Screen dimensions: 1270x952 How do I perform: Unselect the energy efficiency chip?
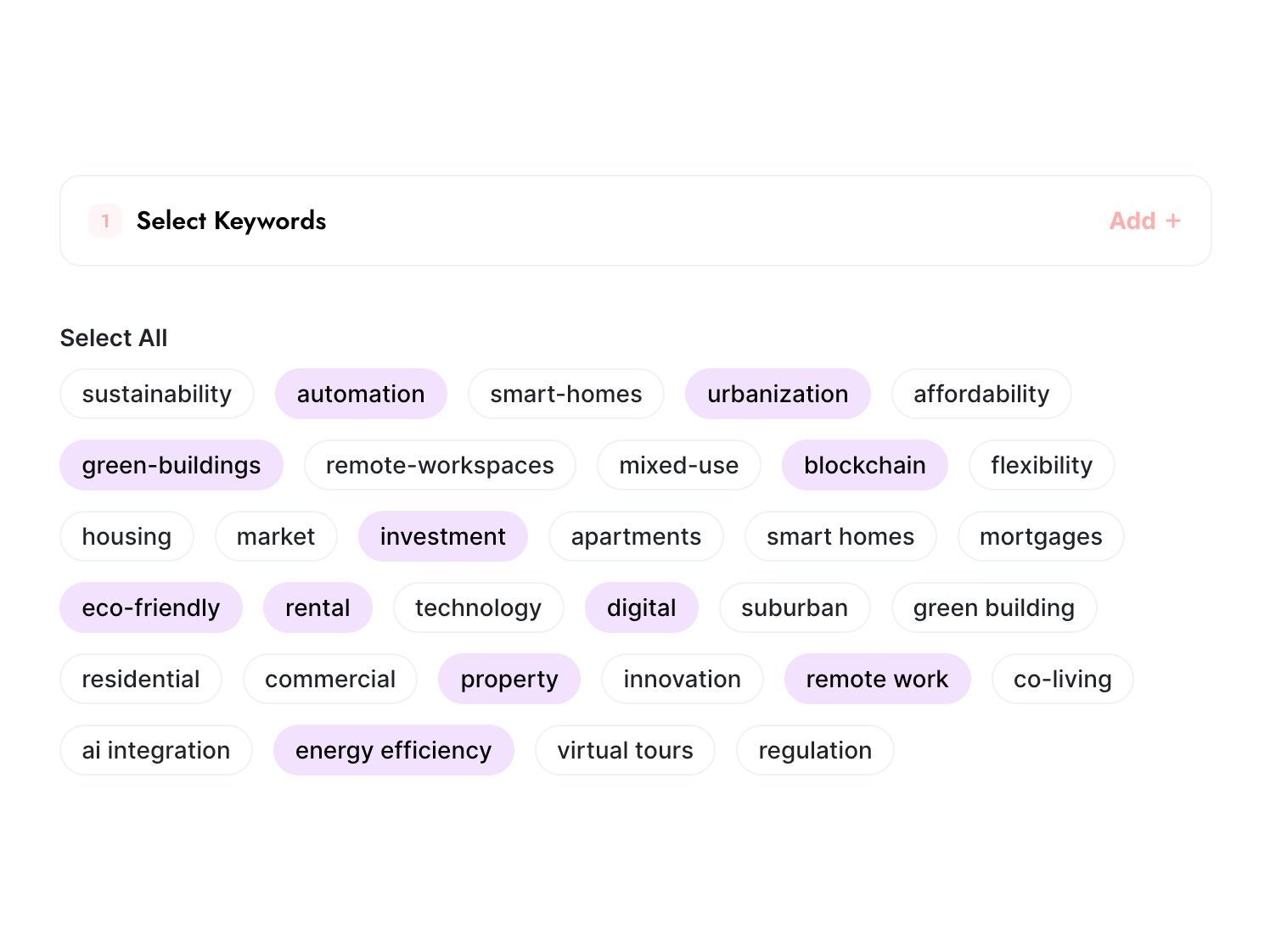point(393,750)
